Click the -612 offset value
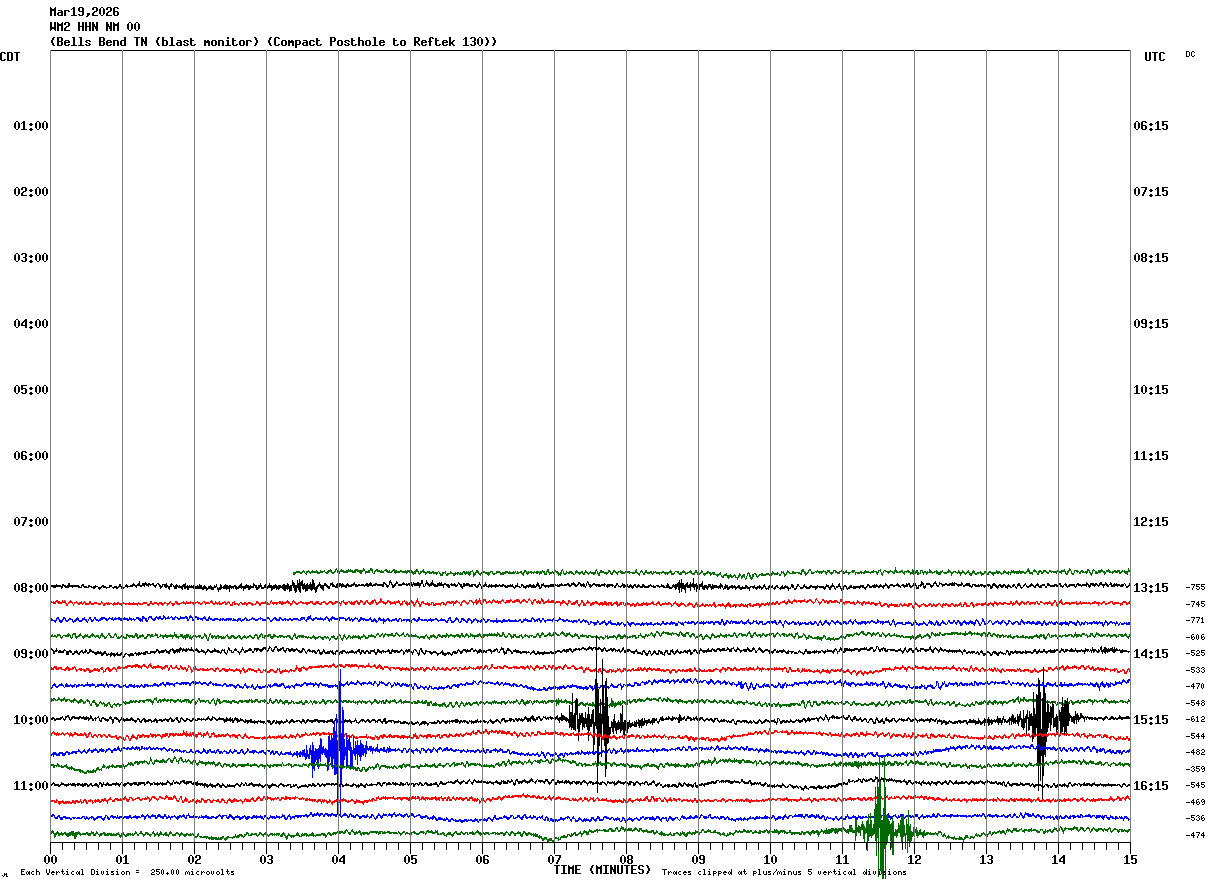 [x=1195, y=720]
